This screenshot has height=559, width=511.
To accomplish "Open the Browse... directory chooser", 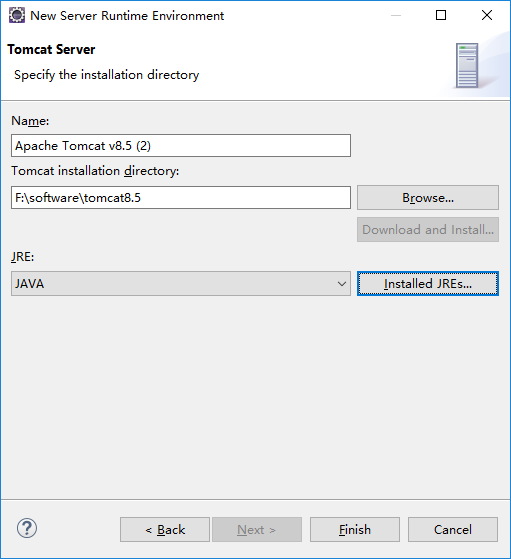I will click(x=428, y=198).
